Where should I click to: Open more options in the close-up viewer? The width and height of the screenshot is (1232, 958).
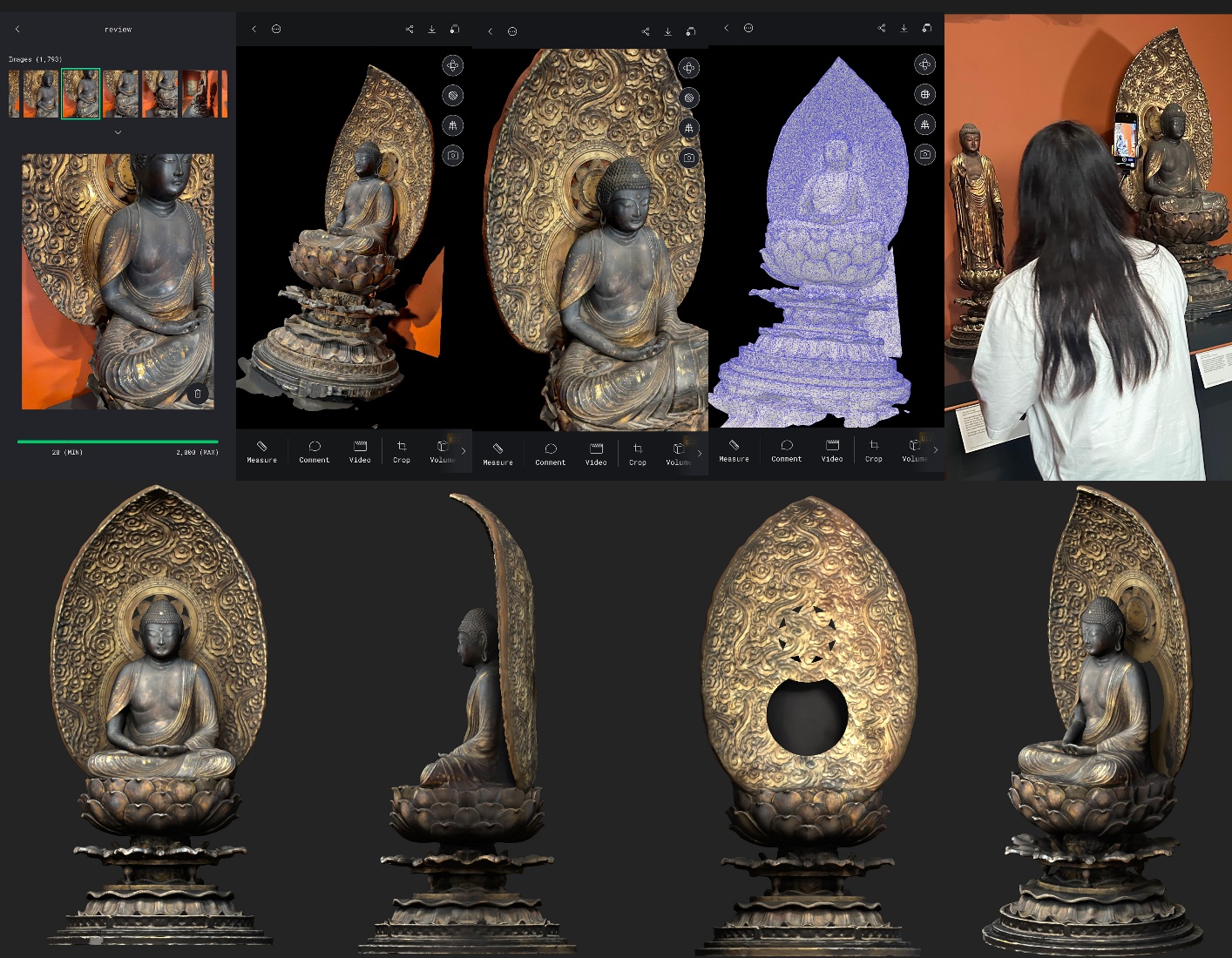click(512, 31)
